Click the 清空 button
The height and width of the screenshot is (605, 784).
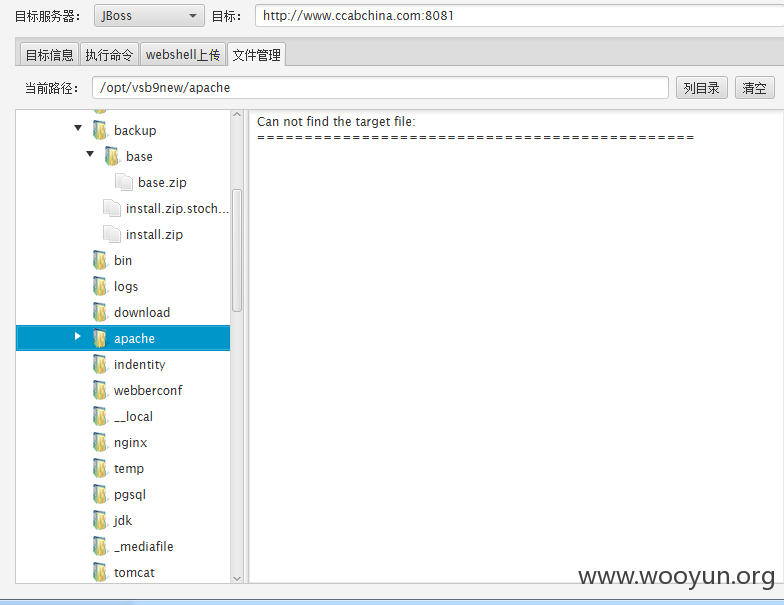click(x=754, y=88)
